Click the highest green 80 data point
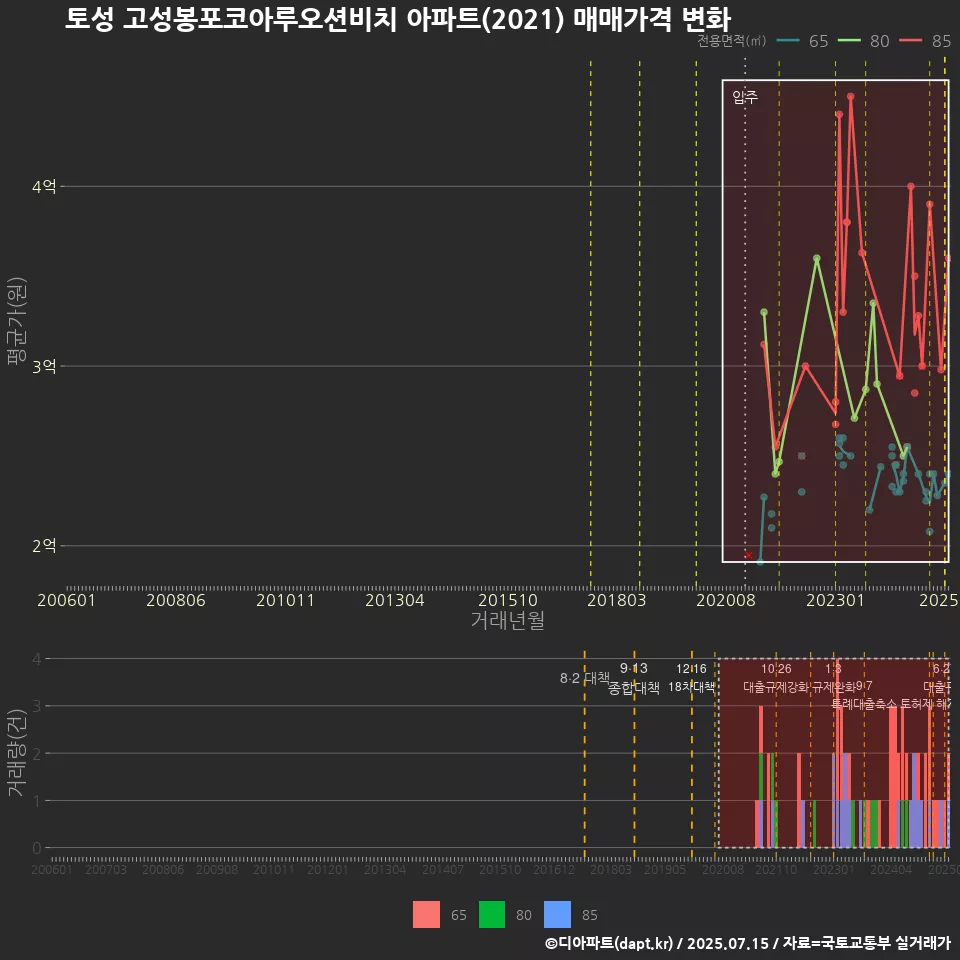 pyautogui.click(x=817, y=258)
